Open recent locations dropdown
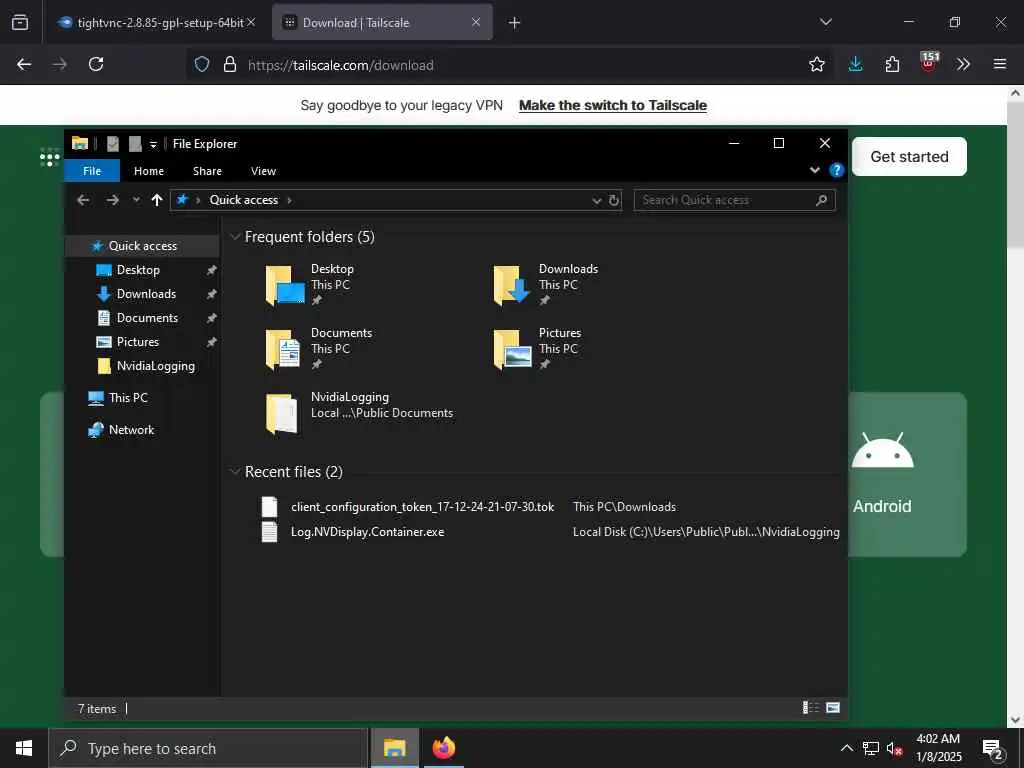 point(136,200)
